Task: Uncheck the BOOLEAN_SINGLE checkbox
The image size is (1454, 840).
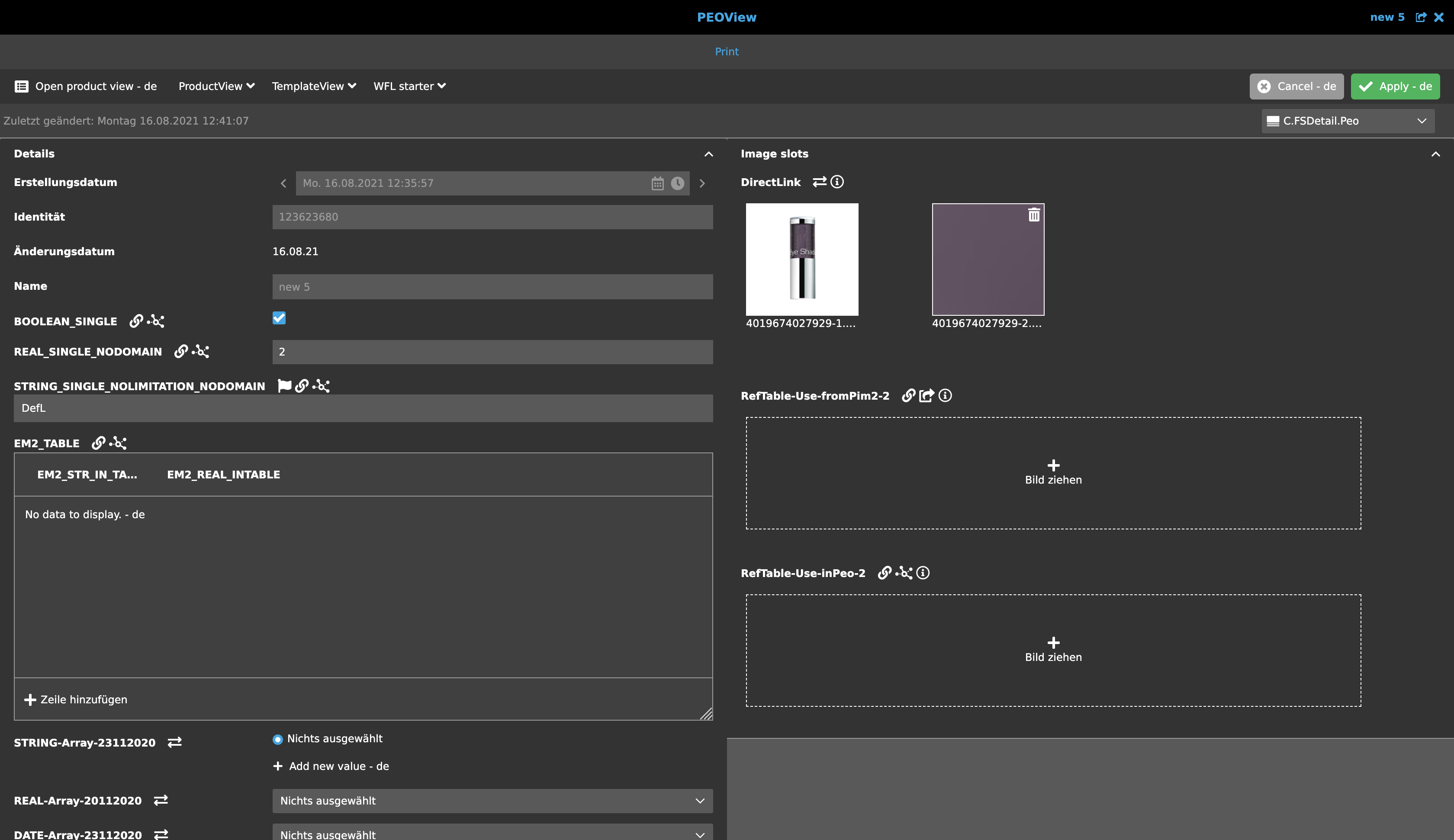Action: [x=279, y=318]
